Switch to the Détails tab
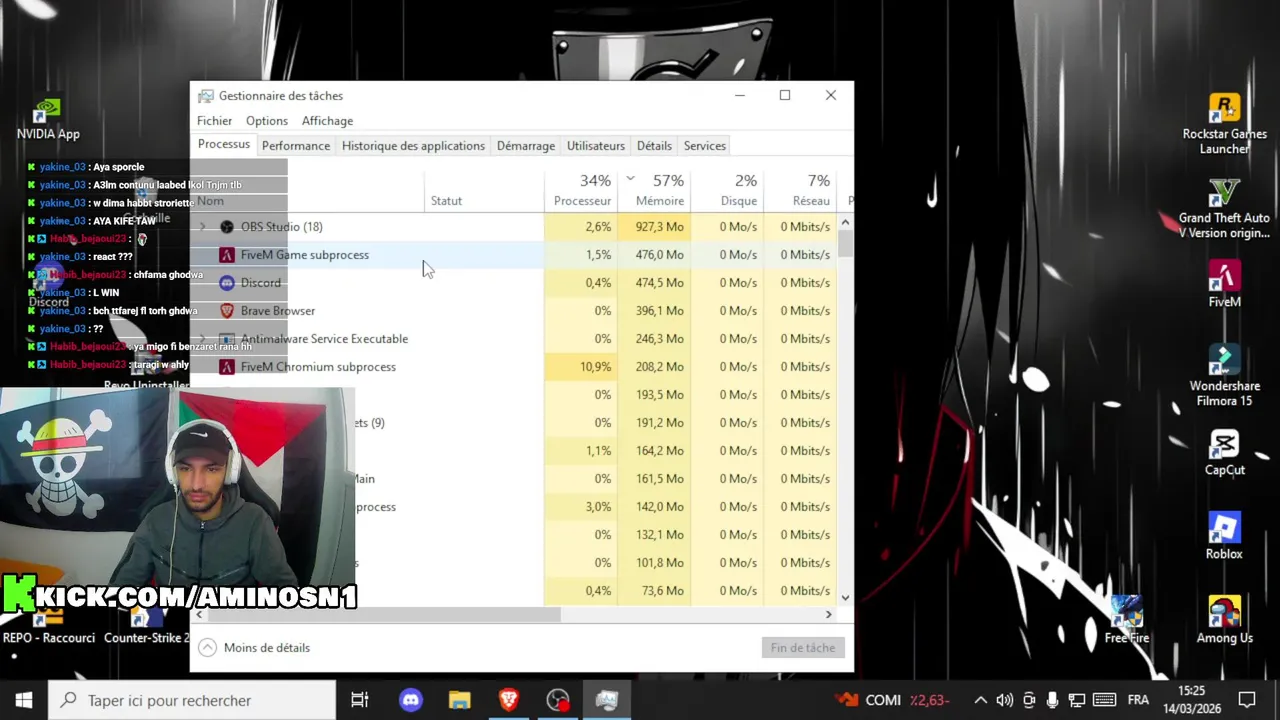Viewport: 1280px width, 720px height. [x=654, y=146]
